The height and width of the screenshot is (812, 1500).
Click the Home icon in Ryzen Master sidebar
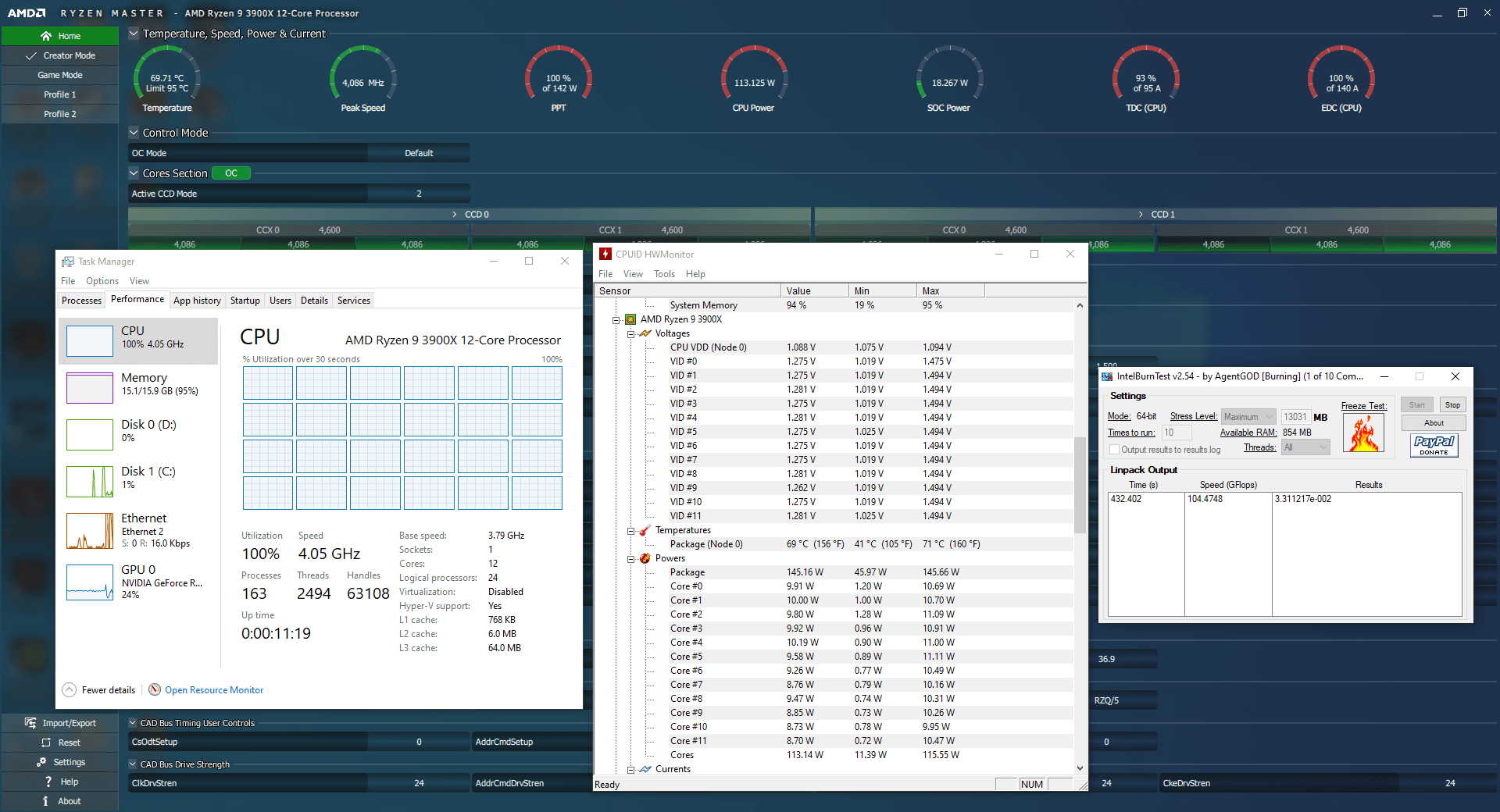[x=46, y=36]
